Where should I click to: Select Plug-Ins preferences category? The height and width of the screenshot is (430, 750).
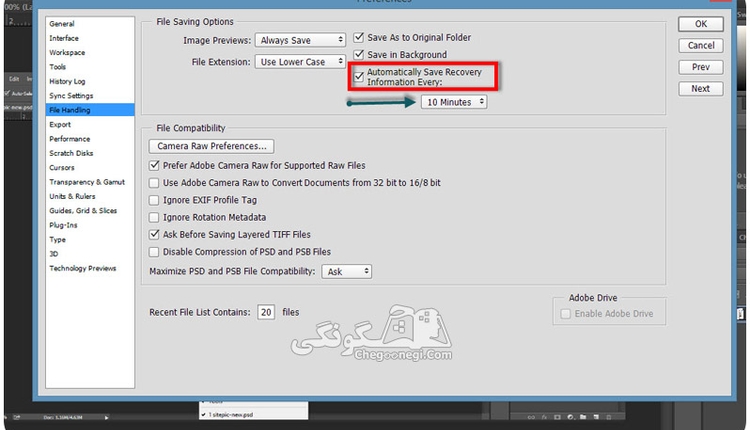coord(63,225)
